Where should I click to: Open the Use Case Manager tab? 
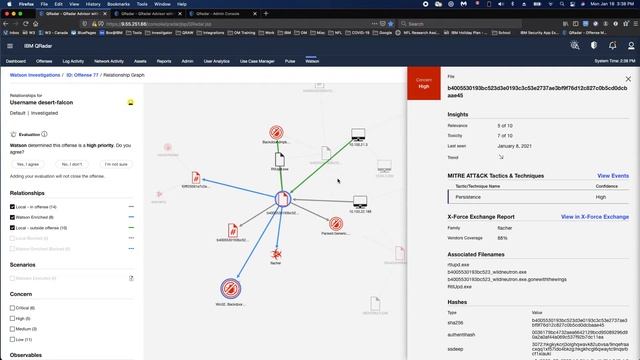[257, 61]
